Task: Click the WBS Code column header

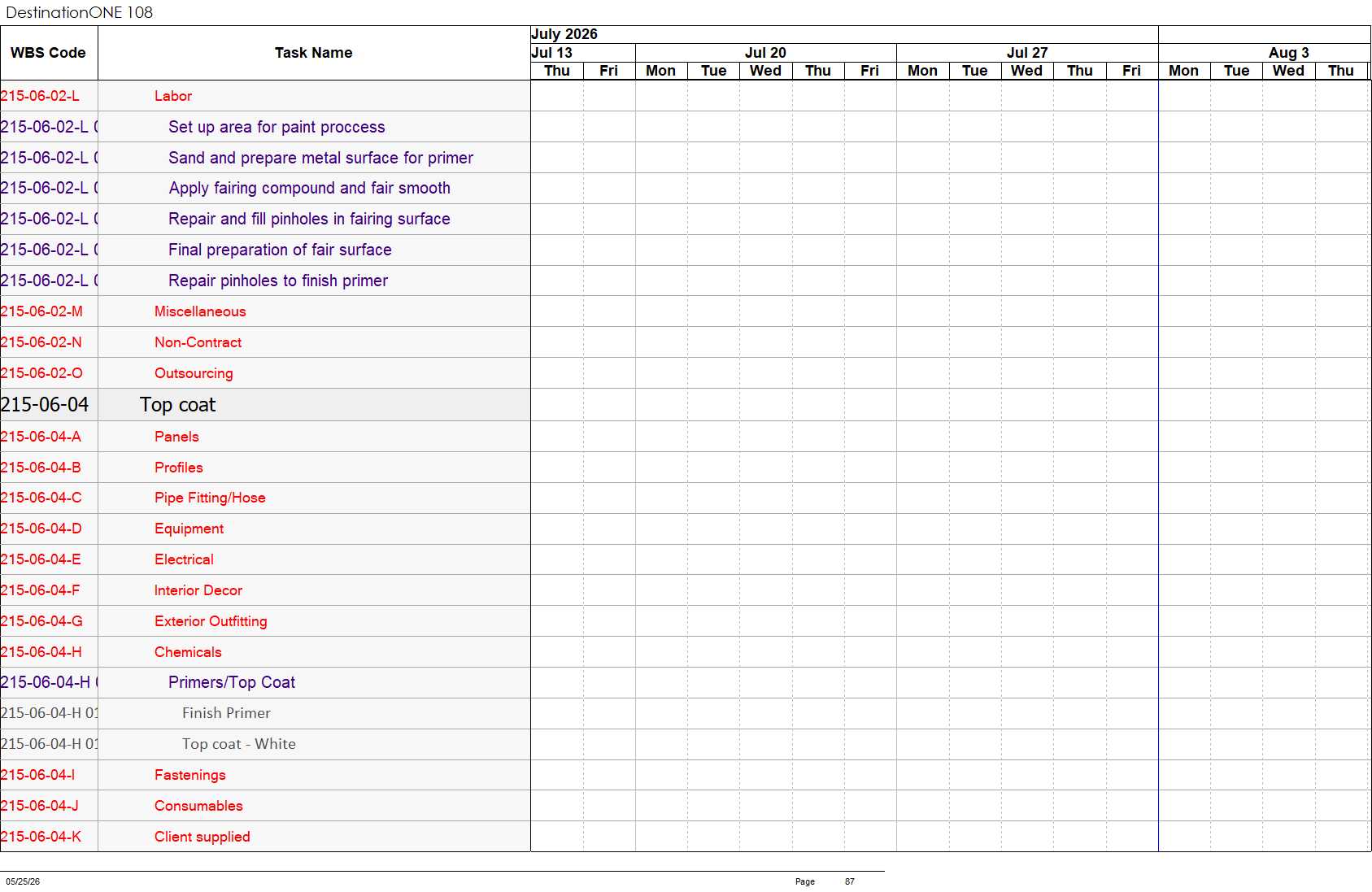Action: 49,53
